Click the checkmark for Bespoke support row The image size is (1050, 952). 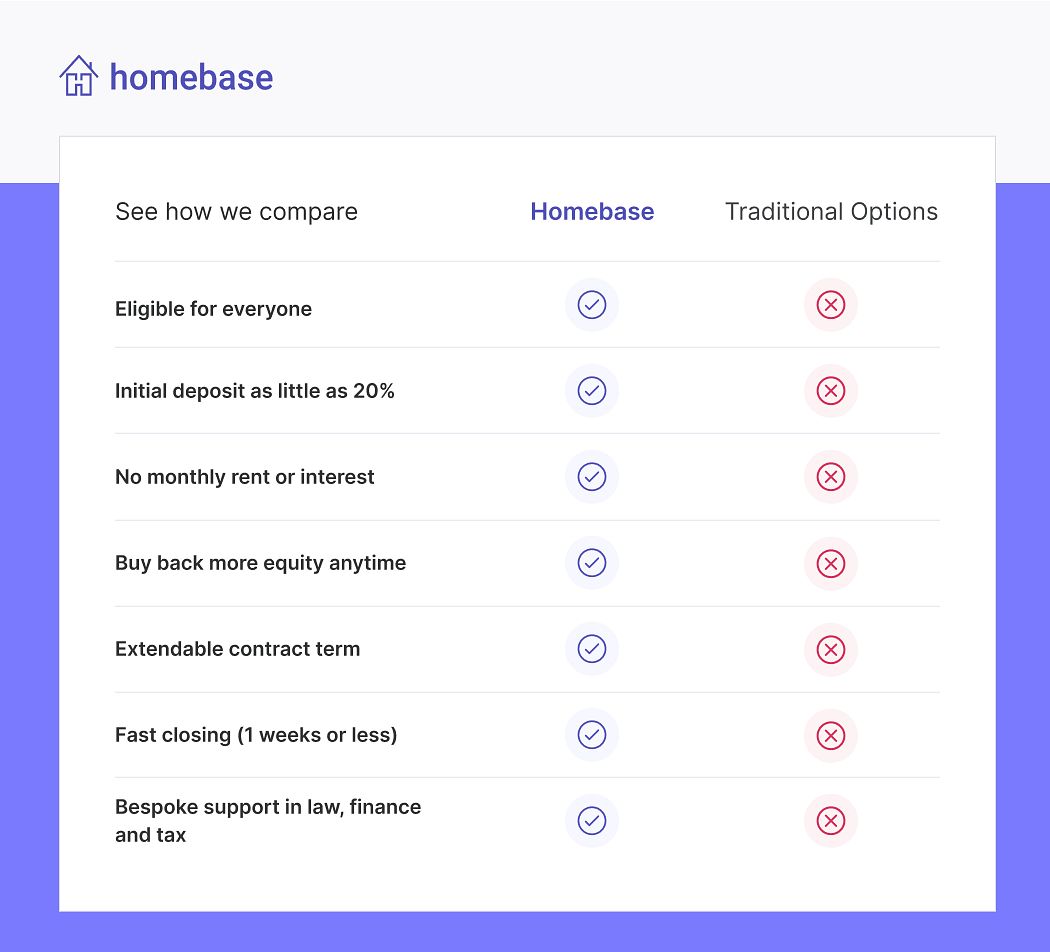click(x=592, y=820)
